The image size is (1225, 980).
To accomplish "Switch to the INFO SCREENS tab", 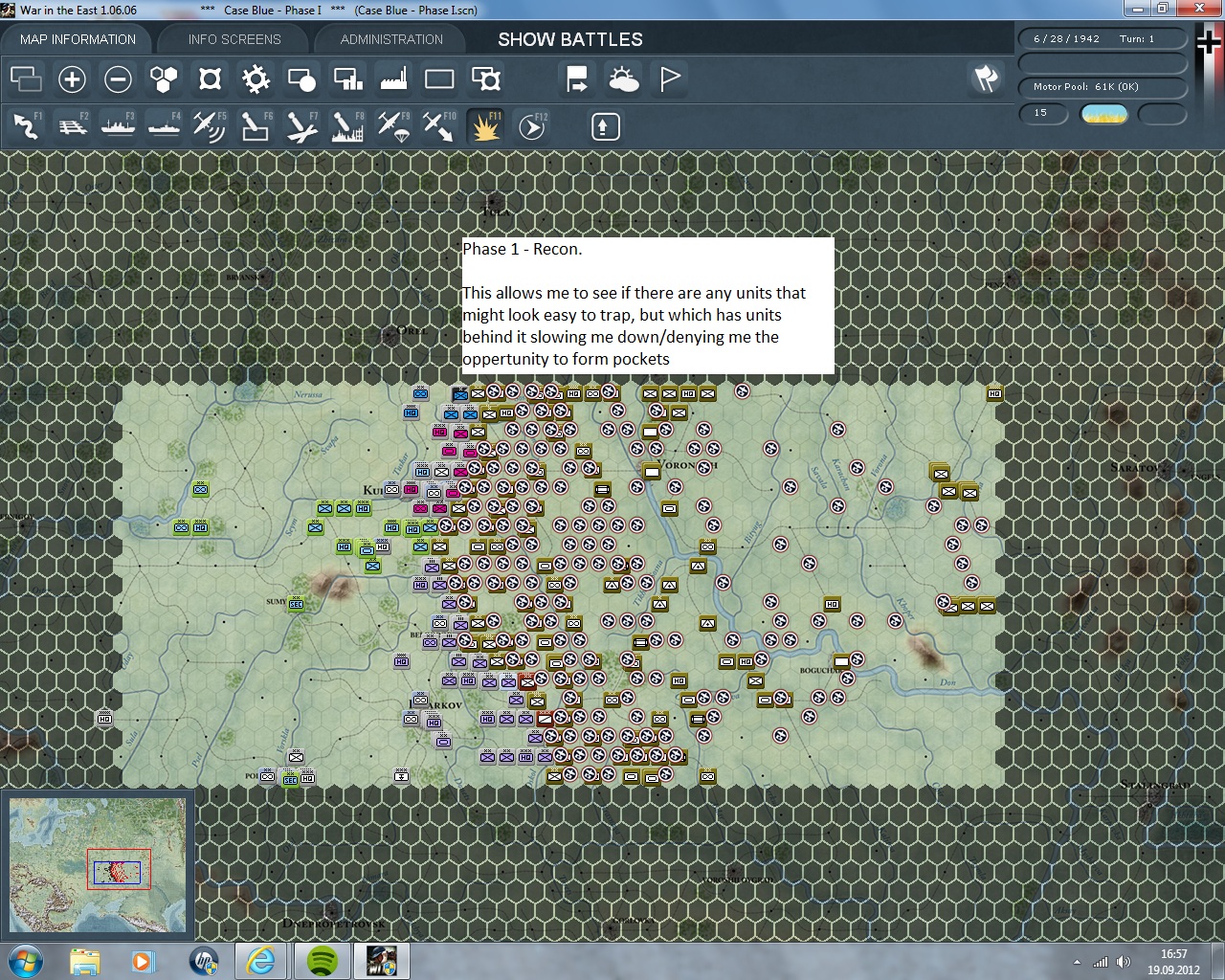I will point(234,39).
